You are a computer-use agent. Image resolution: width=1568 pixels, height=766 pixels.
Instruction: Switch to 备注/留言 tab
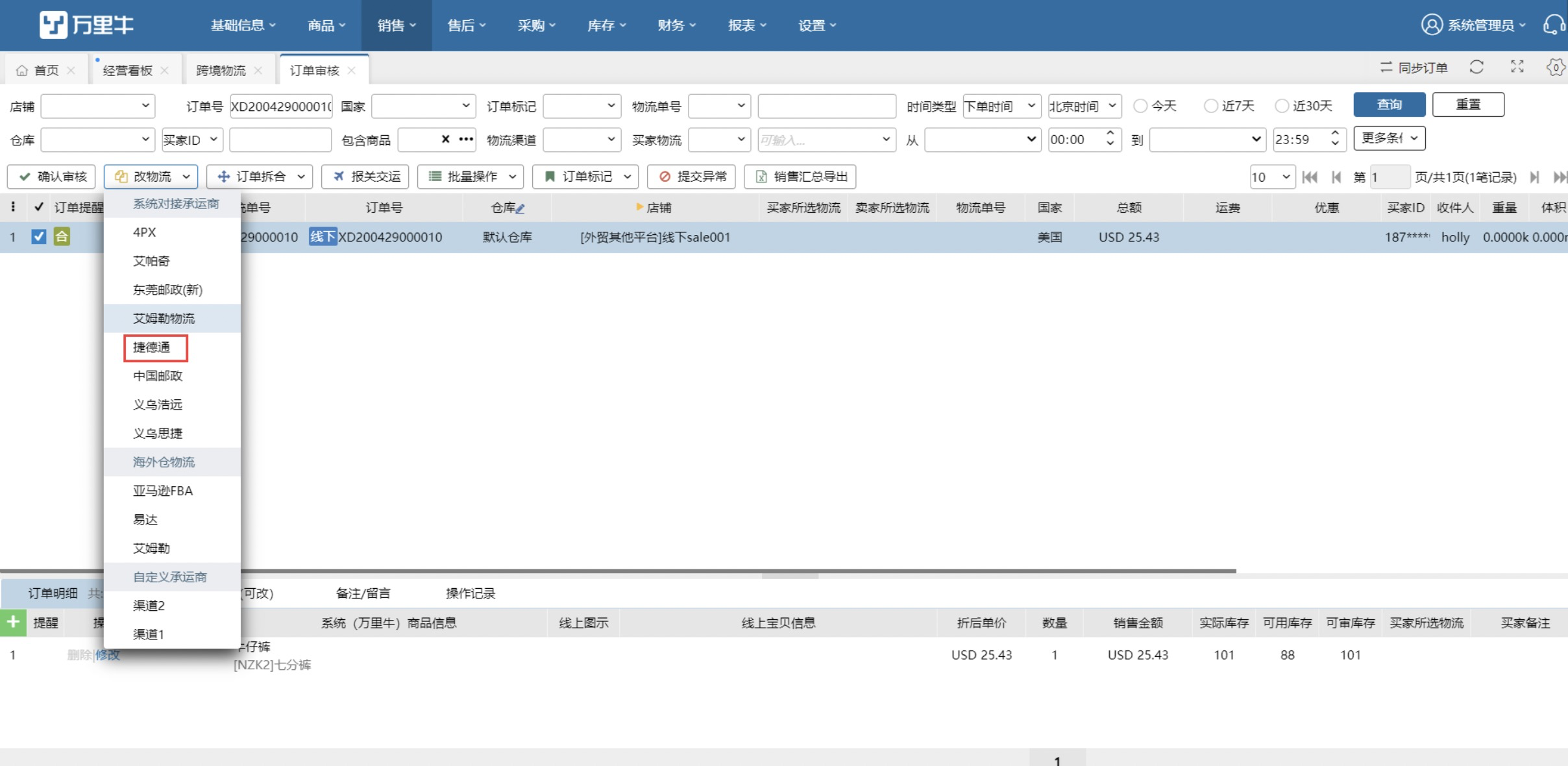(x=363, y=593)
